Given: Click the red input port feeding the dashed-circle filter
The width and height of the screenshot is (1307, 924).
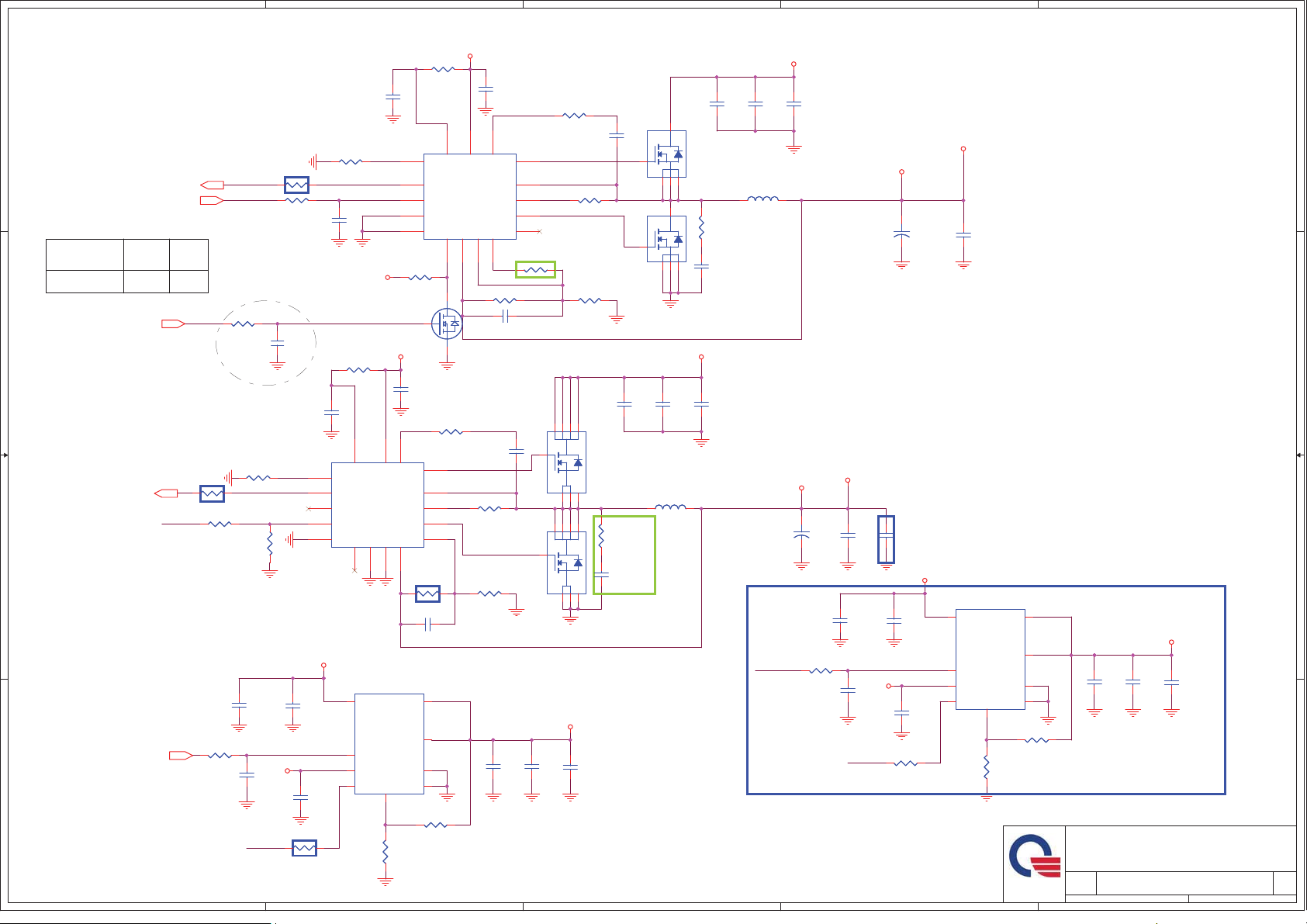Looking at the screenshot, I should click(x=173, y=324).
